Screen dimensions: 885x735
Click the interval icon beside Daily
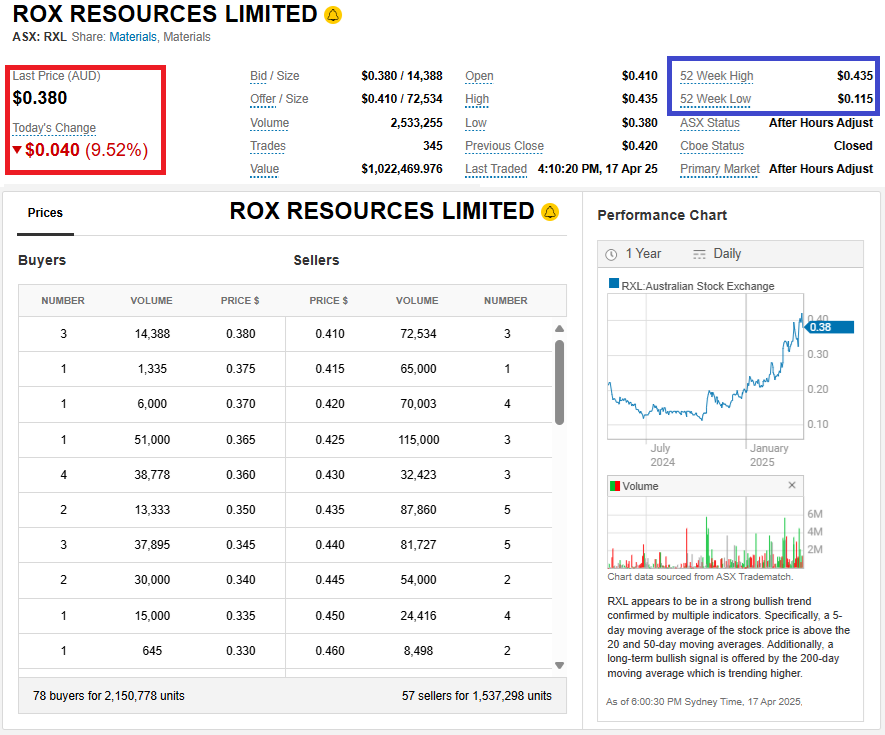699,254
